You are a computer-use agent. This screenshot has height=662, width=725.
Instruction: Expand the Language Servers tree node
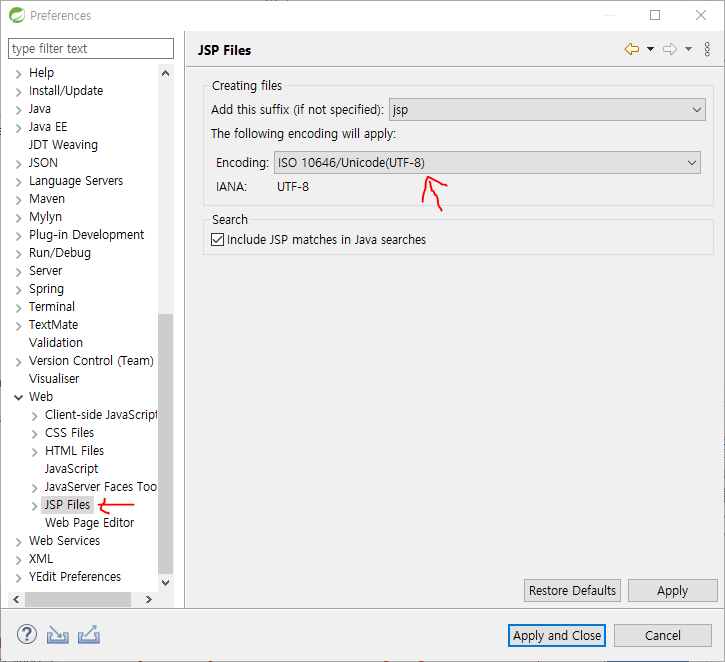(18, 182)
